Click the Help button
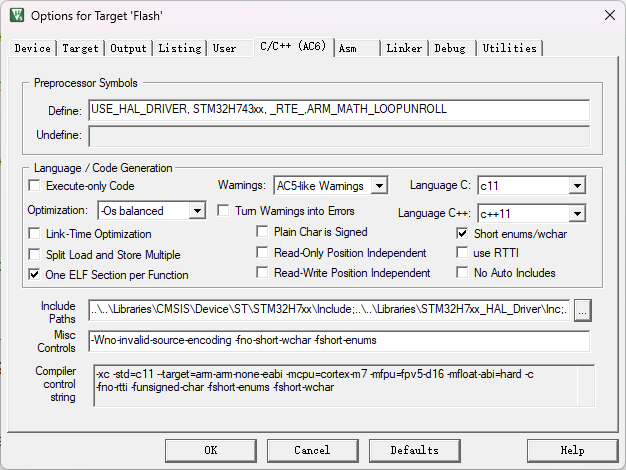 [572, 450]
